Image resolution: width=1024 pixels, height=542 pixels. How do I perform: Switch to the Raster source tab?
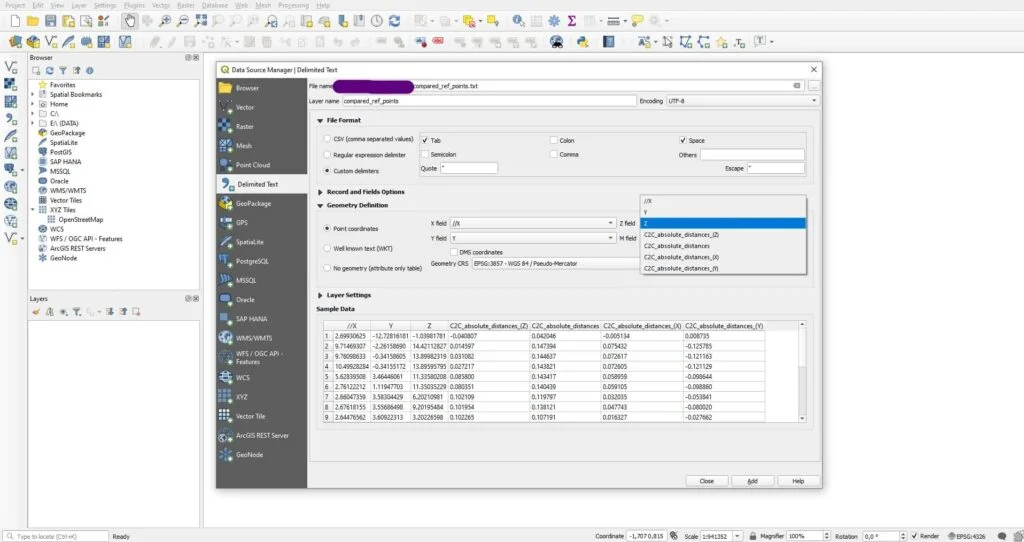pos(262,127)
